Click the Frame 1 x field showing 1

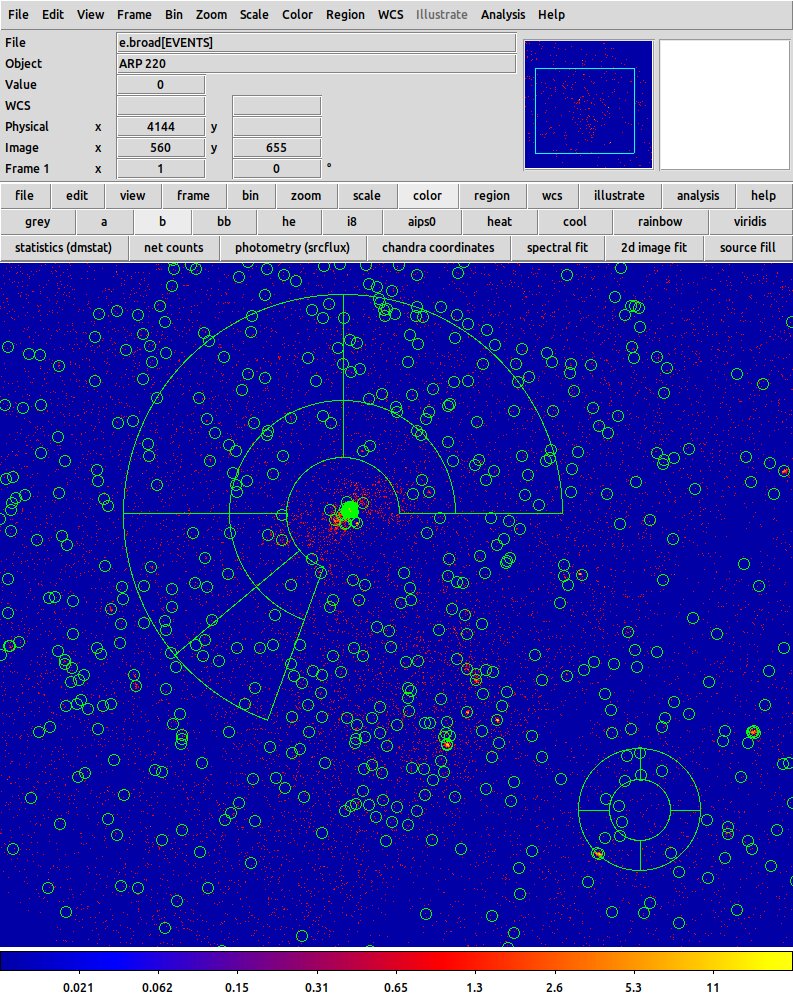tap(161, 168)
